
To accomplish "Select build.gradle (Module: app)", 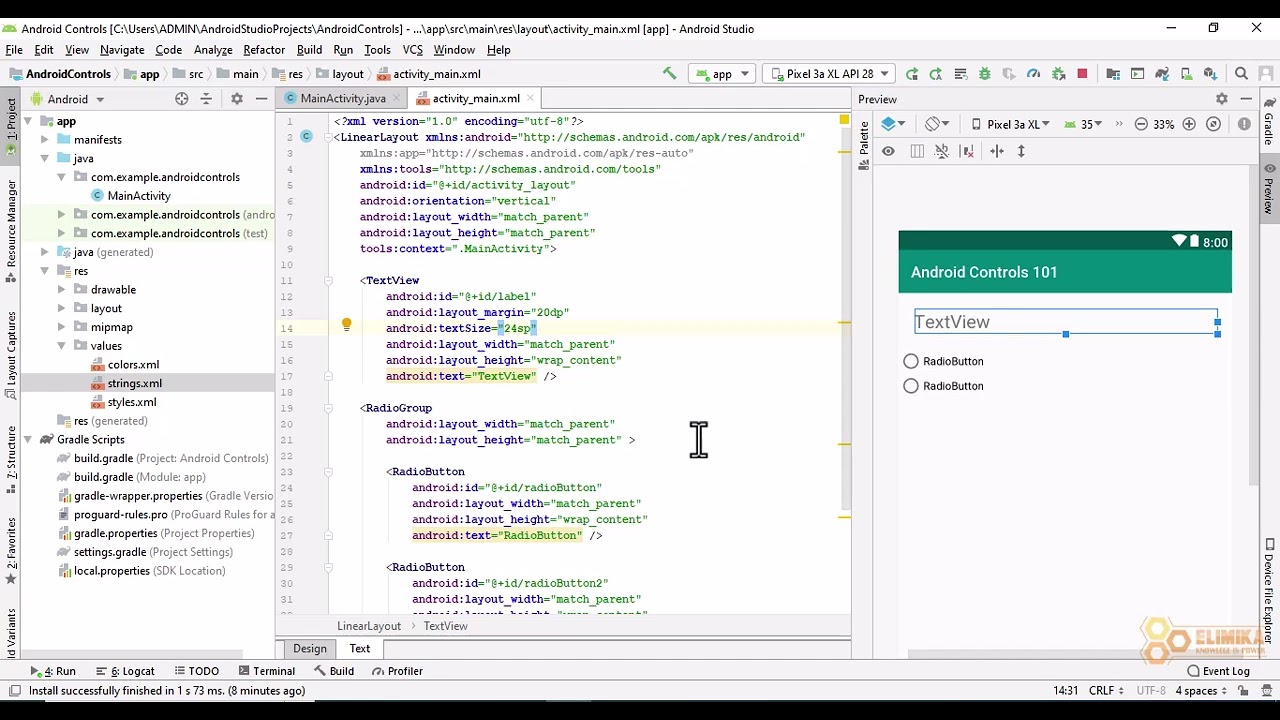I will click(x=140, y=477).
